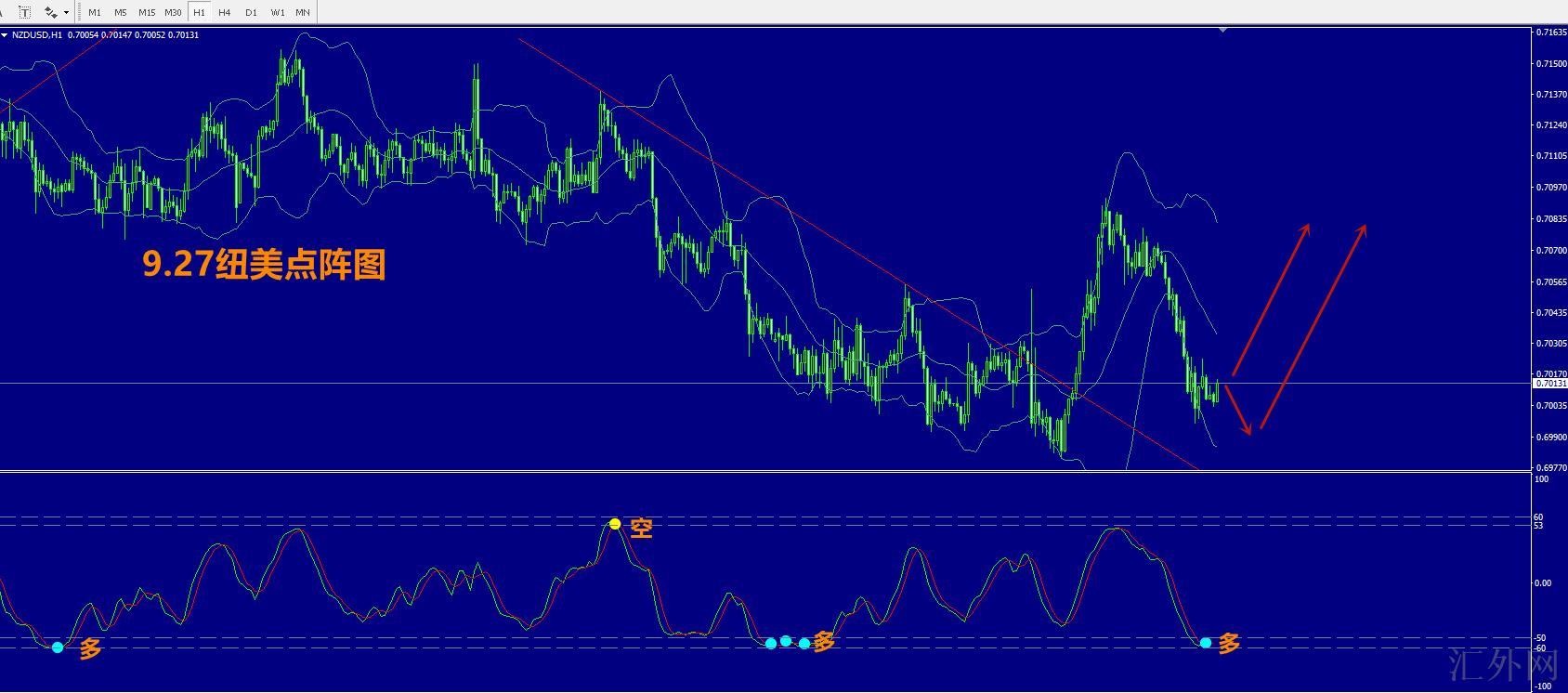Open the arrows tool dropdown arrow

[x=66, y=13]
